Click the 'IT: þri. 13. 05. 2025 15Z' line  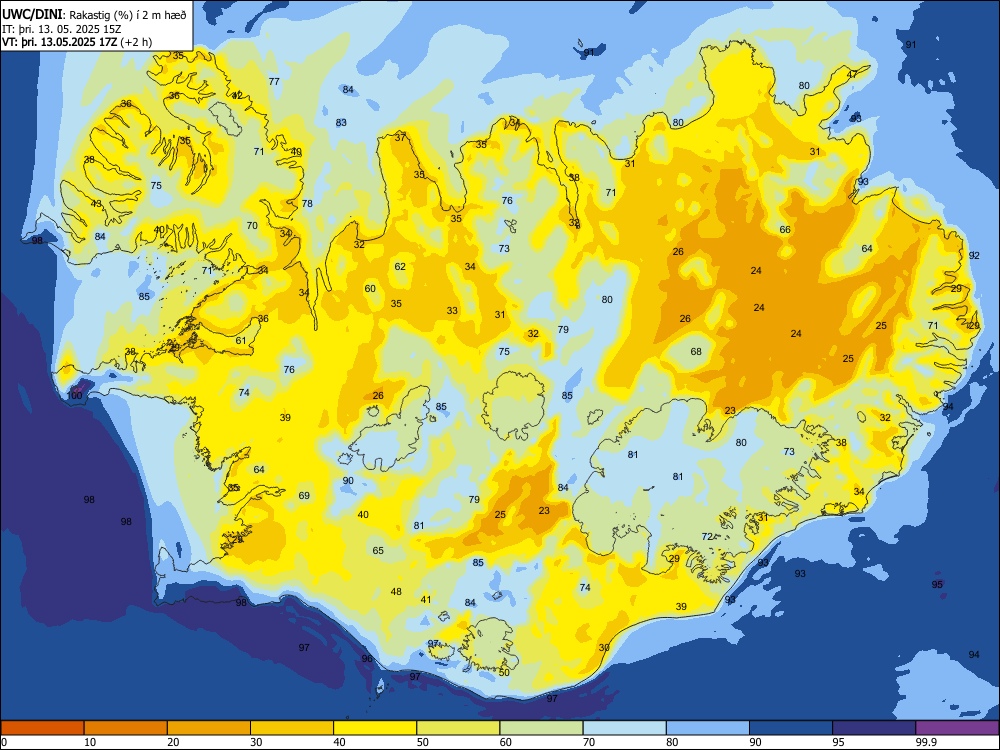(62, 29)
